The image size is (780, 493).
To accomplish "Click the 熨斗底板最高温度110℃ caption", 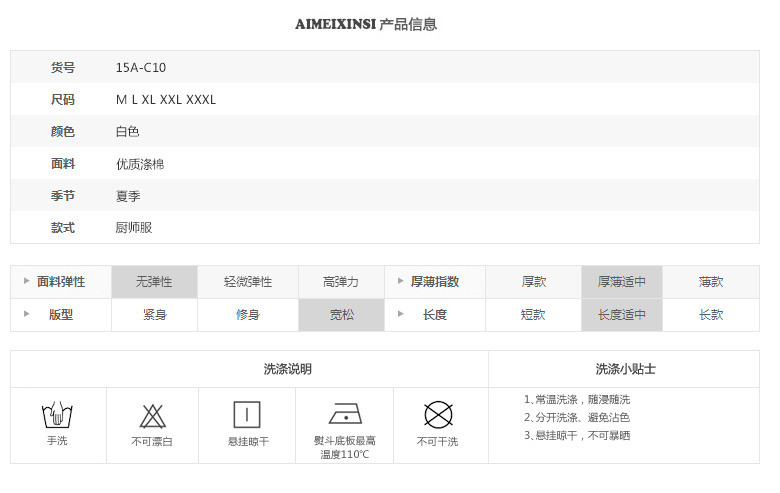I will pos(345,447).
